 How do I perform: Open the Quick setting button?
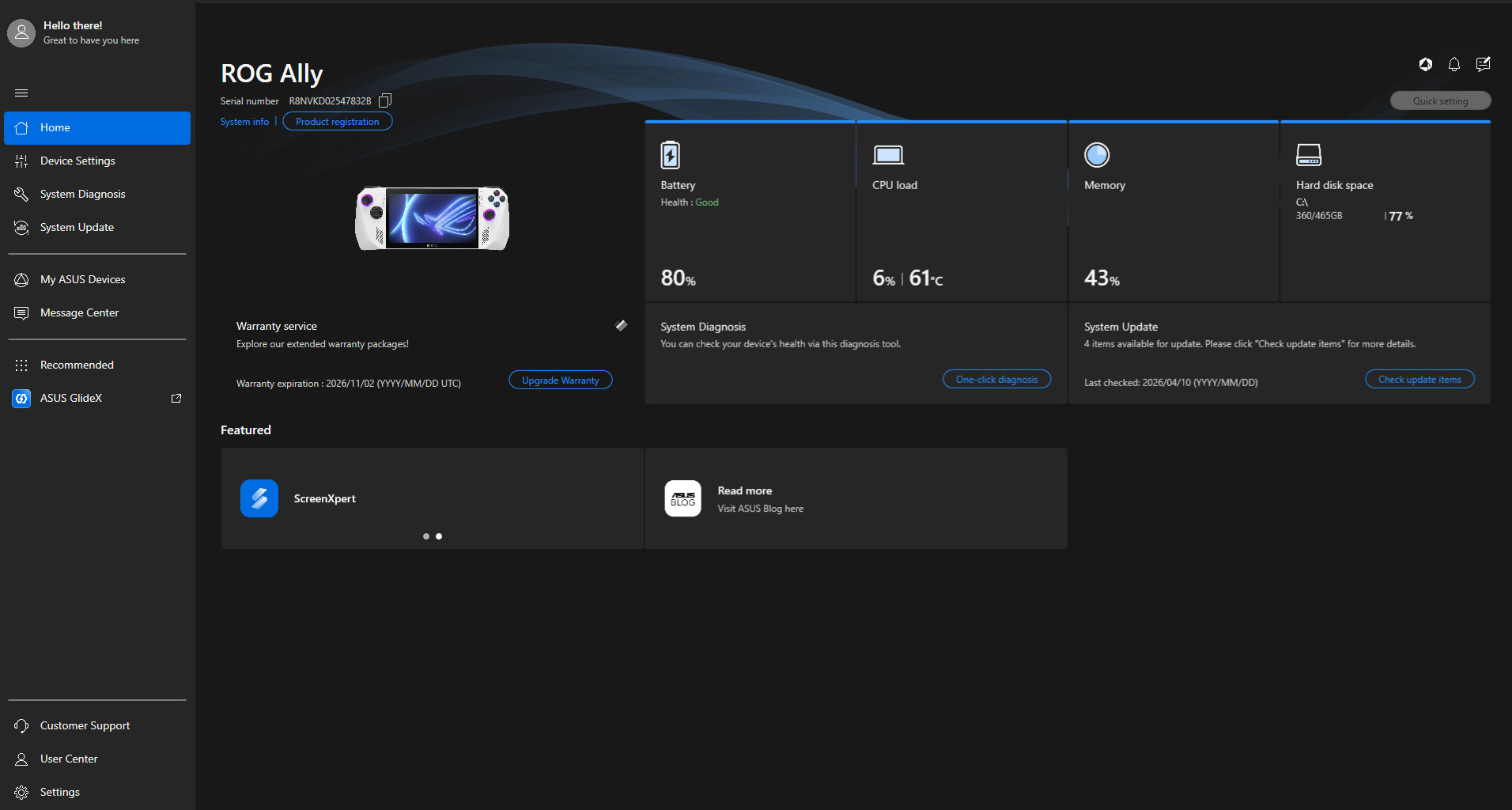point(1441,101)
